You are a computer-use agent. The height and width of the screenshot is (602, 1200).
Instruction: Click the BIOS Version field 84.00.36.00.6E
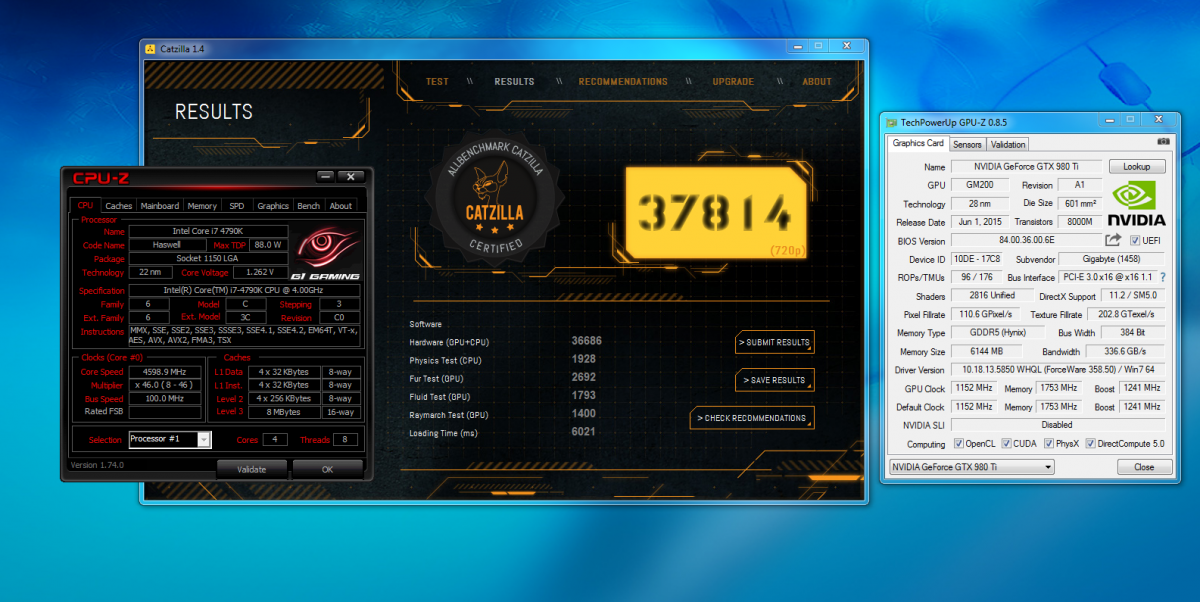coord(1024,241)
